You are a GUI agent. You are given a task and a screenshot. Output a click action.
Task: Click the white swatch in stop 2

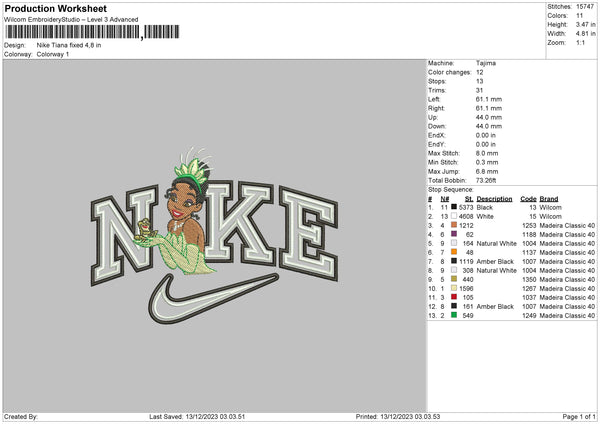454,216
